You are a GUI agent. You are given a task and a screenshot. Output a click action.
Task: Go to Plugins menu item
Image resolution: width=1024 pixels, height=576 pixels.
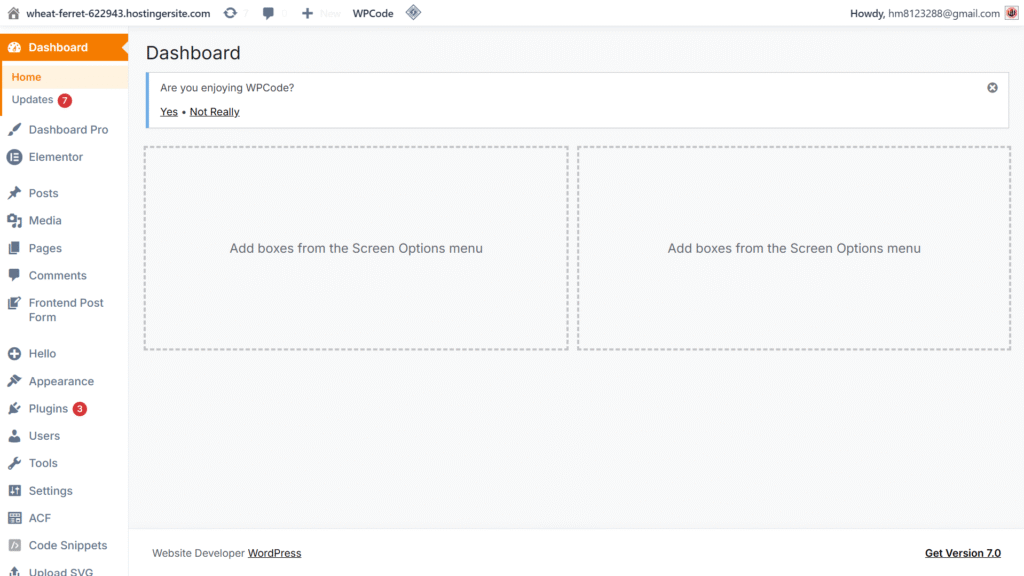48,409
